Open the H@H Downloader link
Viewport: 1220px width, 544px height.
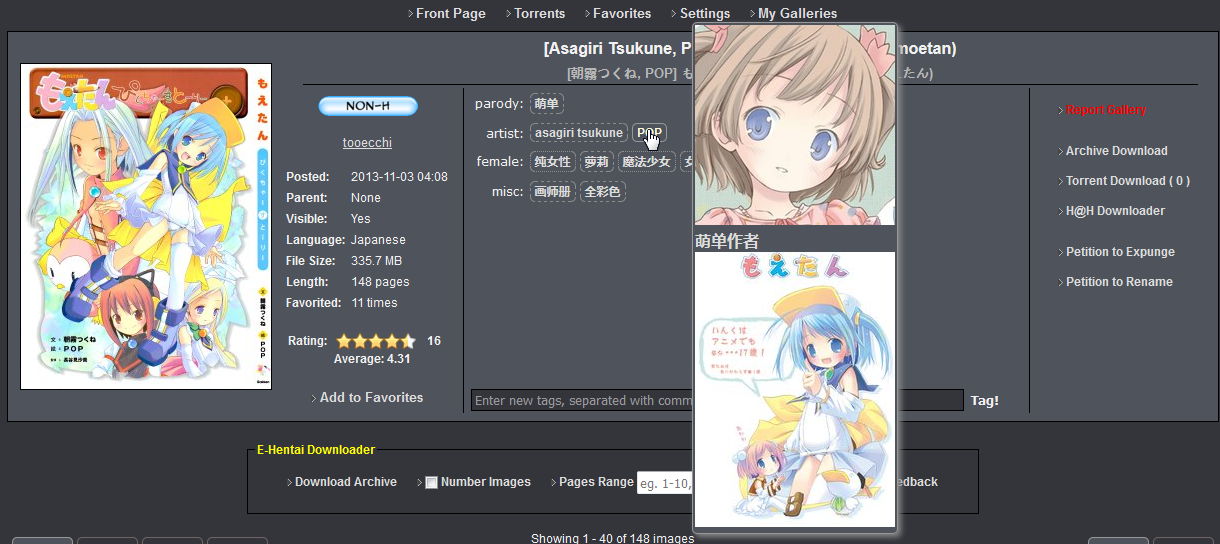point(1115,211)
